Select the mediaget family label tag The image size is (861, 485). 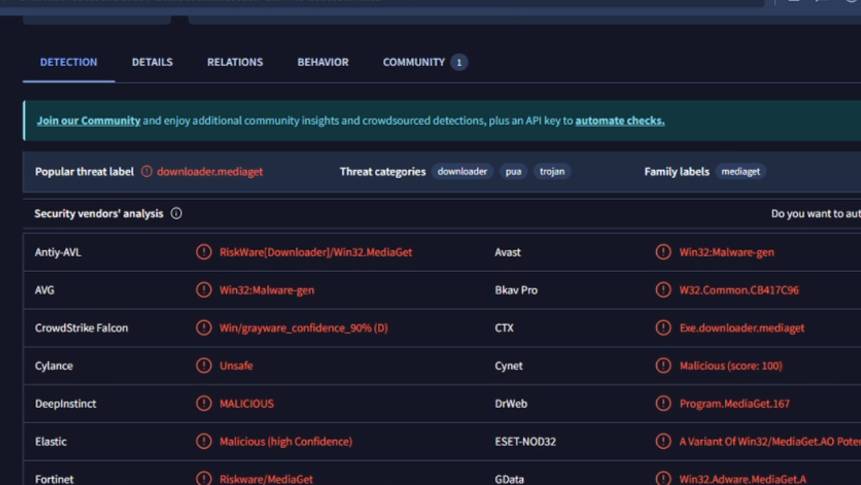[x=740, y=171]
